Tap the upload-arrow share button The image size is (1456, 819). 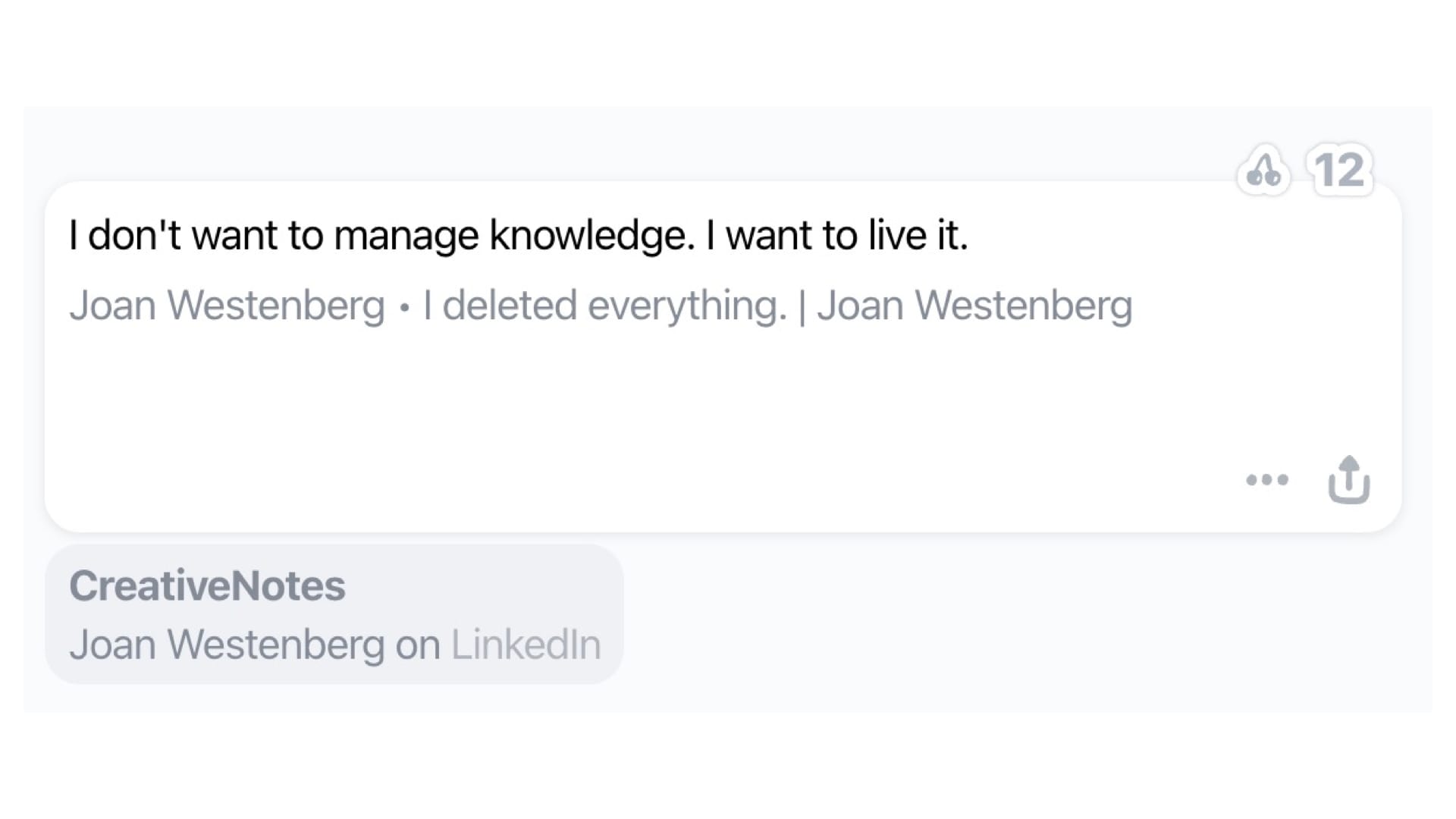click(x=1349, y=479)
